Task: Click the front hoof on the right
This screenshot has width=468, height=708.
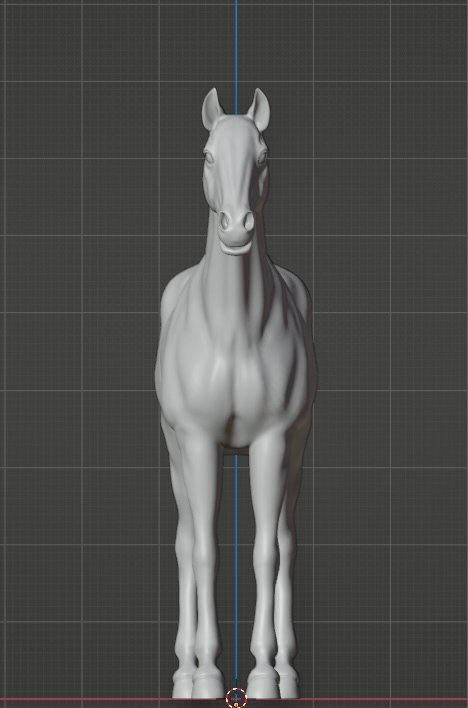Action: pyautogui.click(x=263, y=683)
